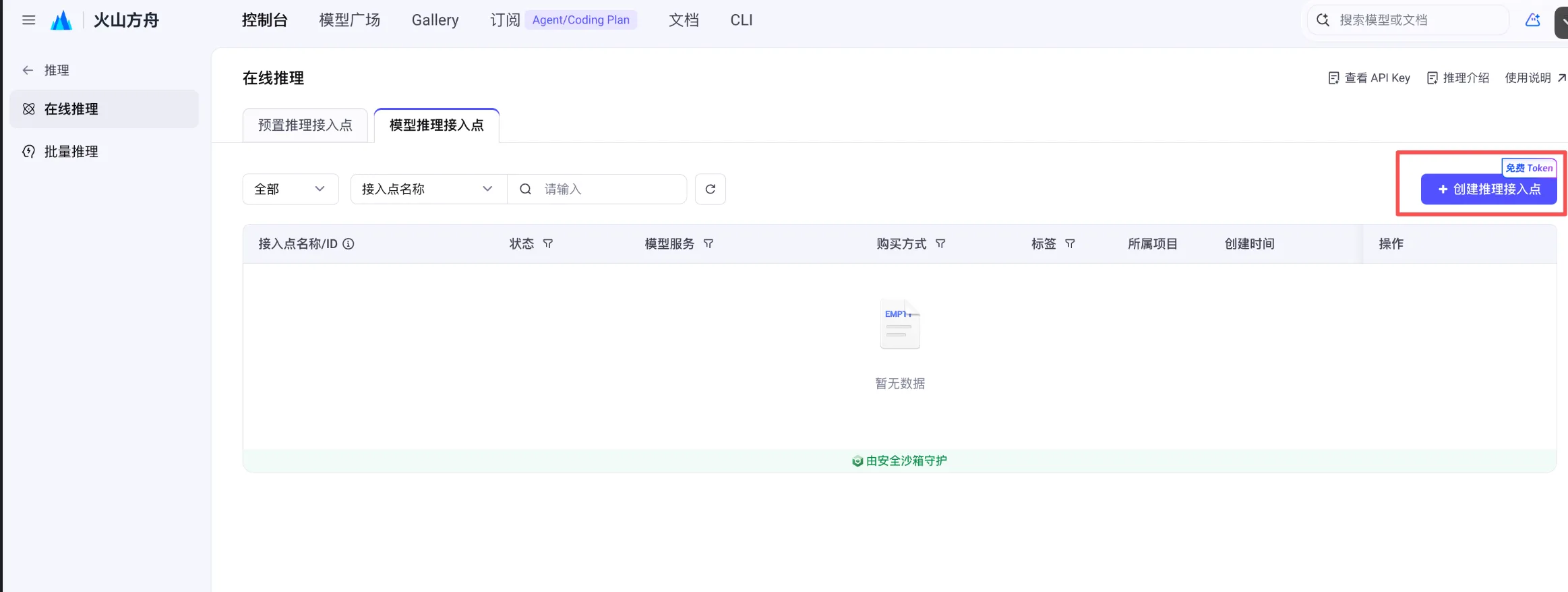1568x592 pixels.
Task: Click the 火山方舟 logo
Action: (x=105, y=20)
